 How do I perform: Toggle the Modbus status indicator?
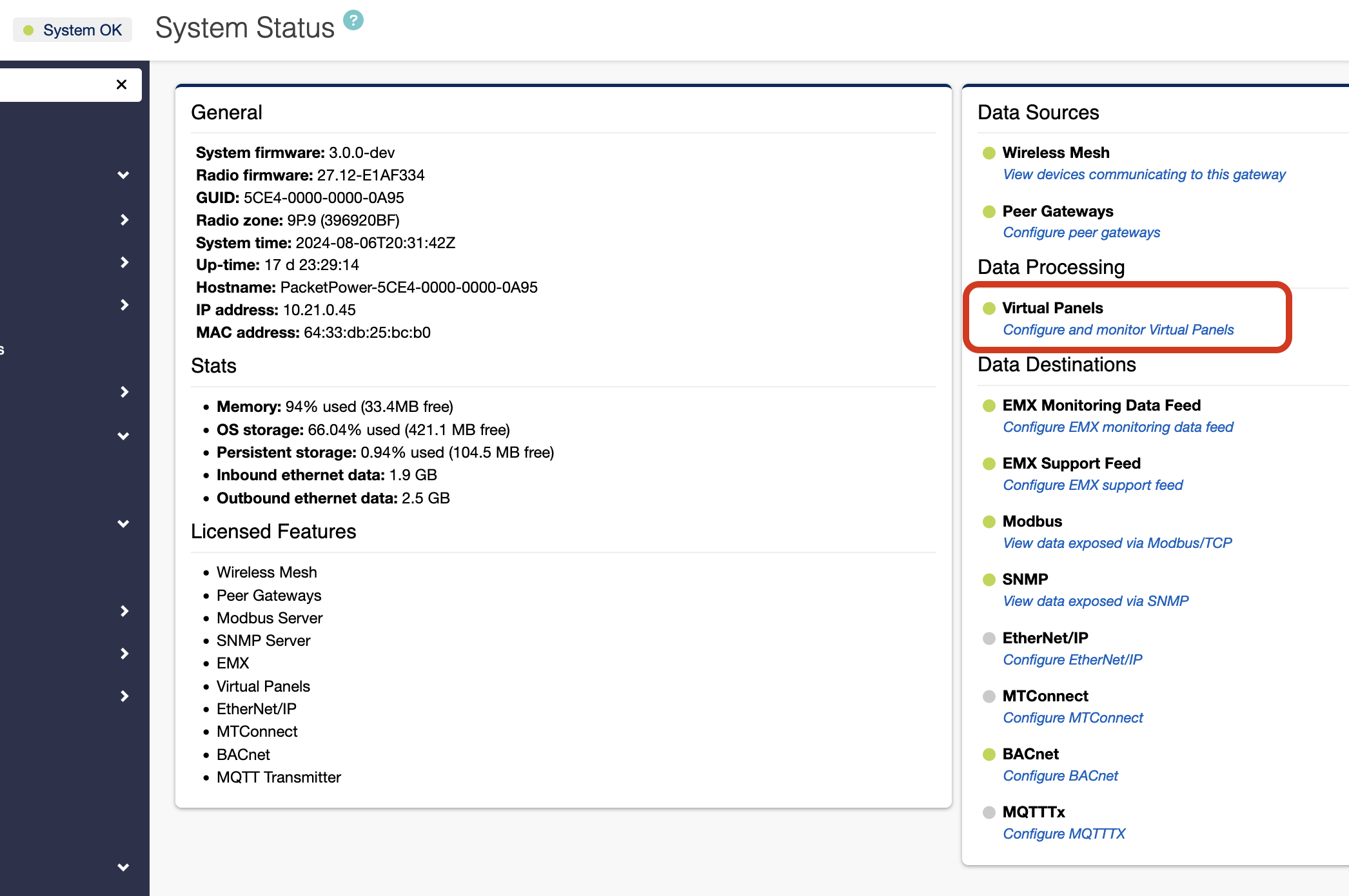coord(988,522)
